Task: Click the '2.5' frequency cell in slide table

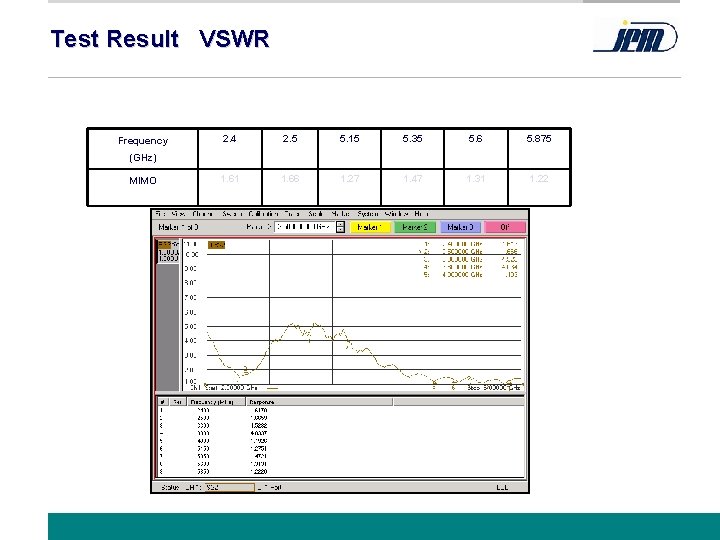Action: tap(290, 149)
